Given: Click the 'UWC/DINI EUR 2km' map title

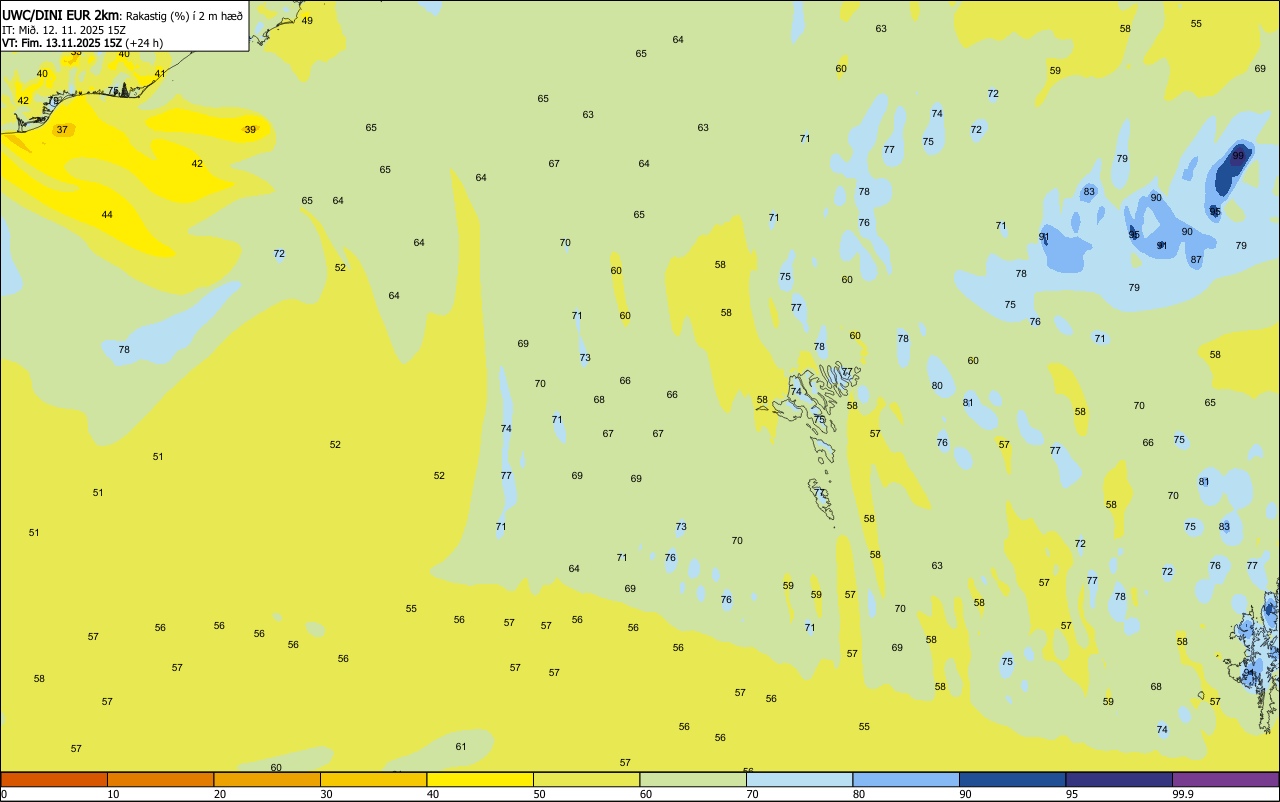Looking at the screenshot, I should click(61, 15).
